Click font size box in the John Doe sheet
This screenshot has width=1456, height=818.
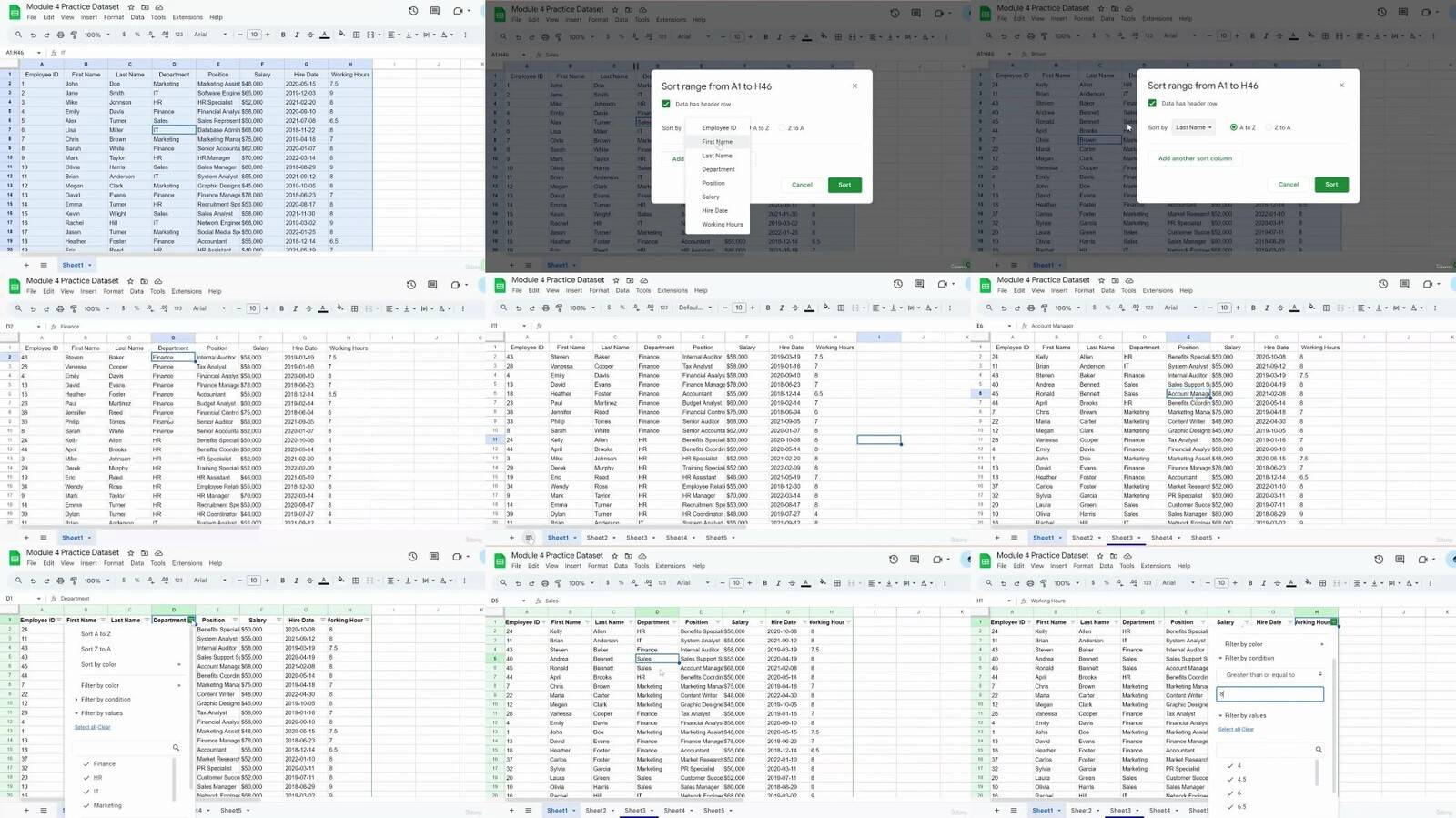click(x=254, y=35)
